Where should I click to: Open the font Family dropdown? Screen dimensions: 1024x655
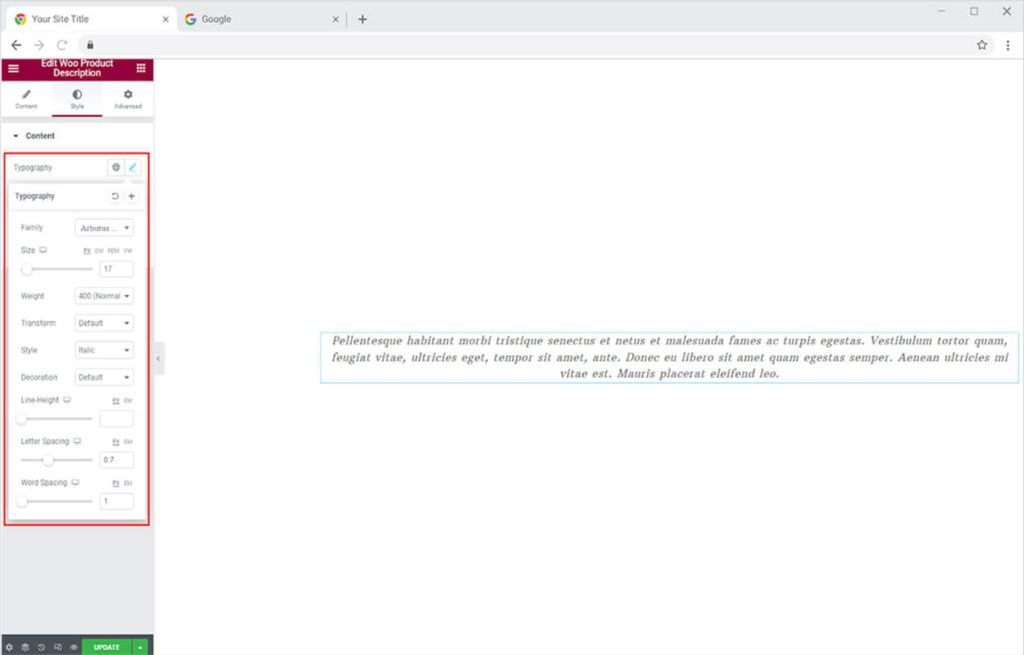105,228
